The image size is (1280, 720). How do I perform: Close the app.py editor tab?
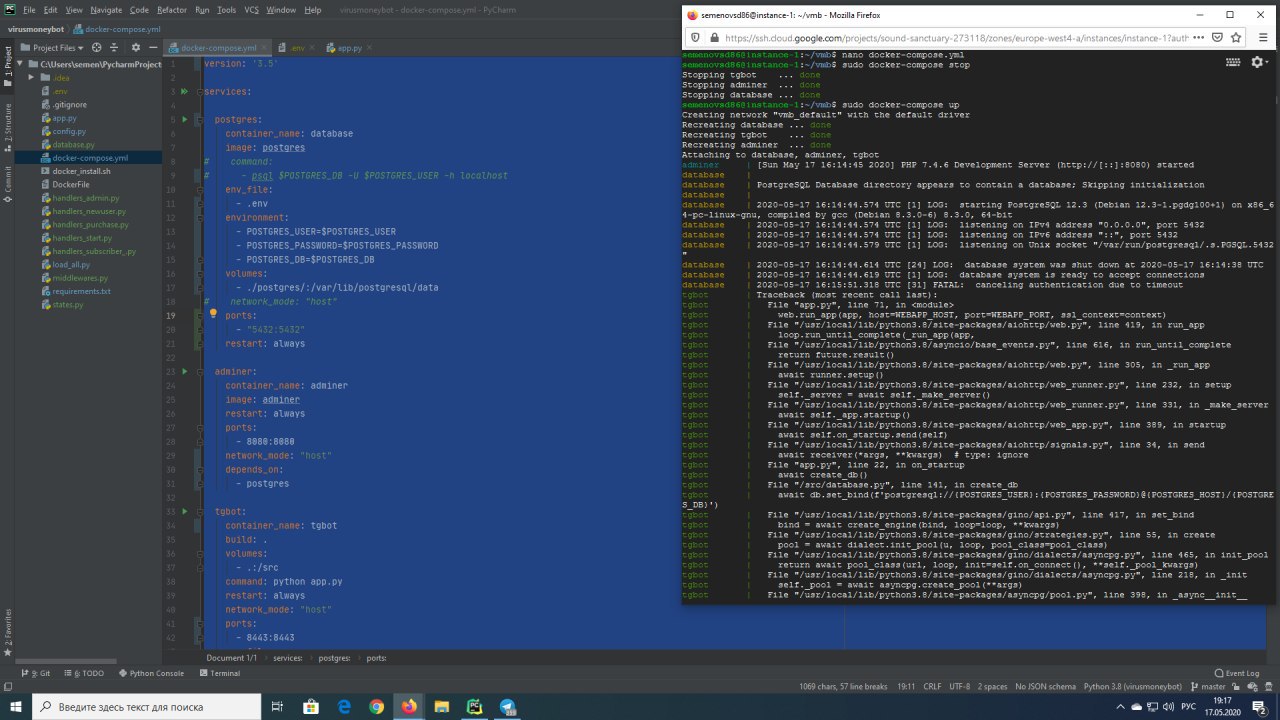[368, 48]
